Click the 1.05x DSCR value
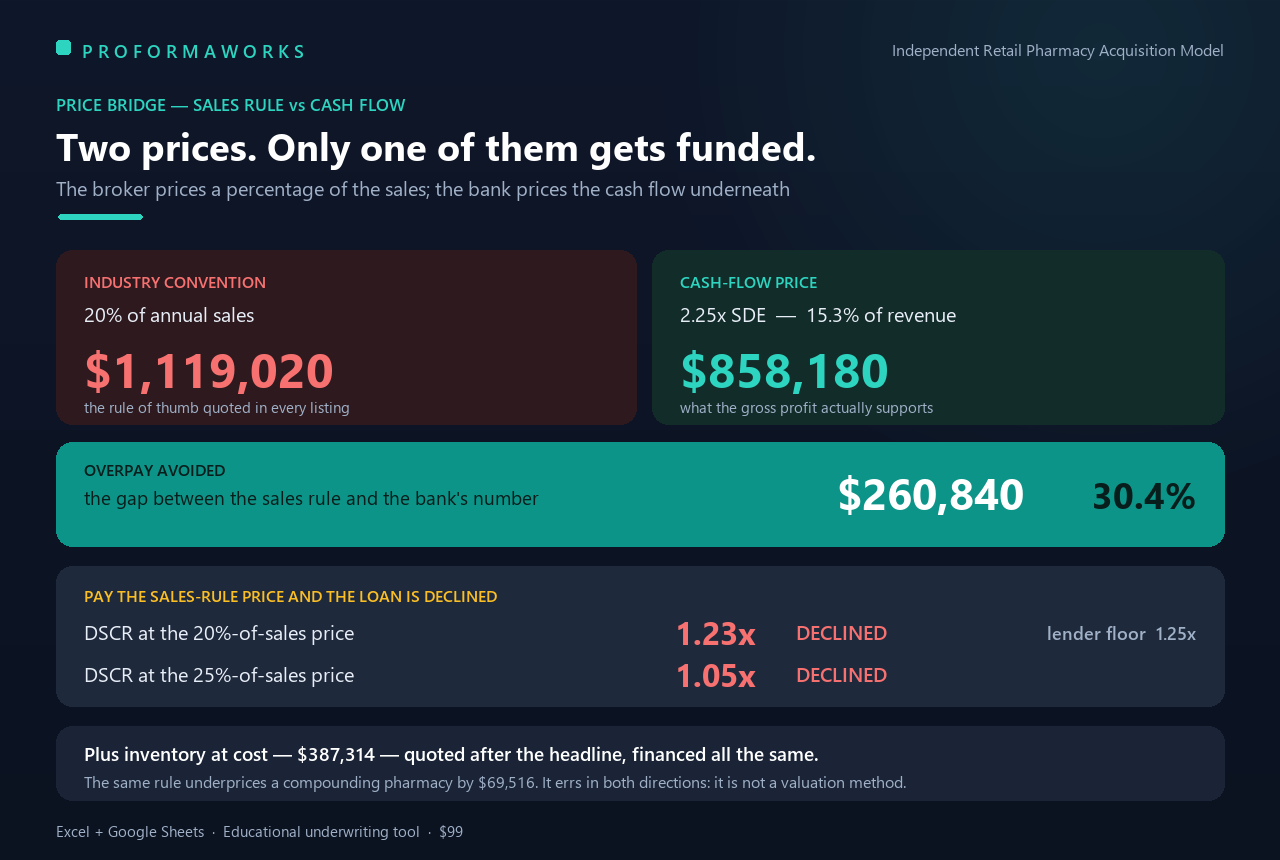This screenshot has height=860, width=1280. 716,676
